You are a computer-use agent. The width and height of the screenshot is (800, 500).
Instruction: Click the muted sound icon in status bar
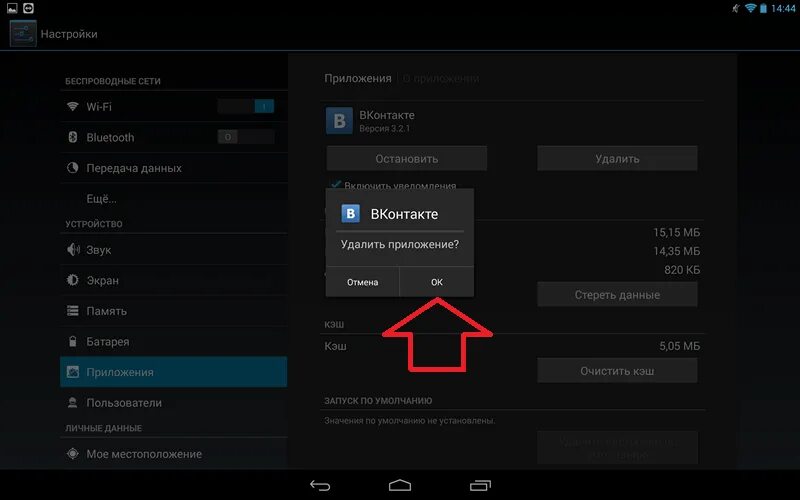coord(736,8)
